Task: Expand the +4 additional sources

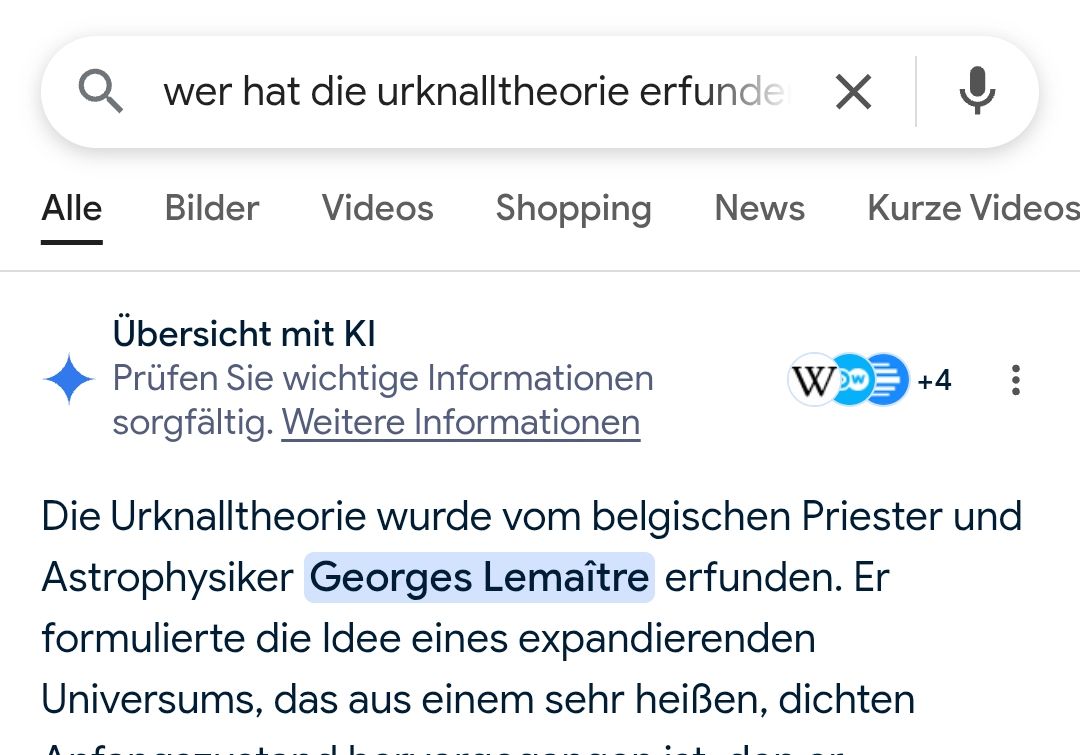Action: tap(934, 380)
